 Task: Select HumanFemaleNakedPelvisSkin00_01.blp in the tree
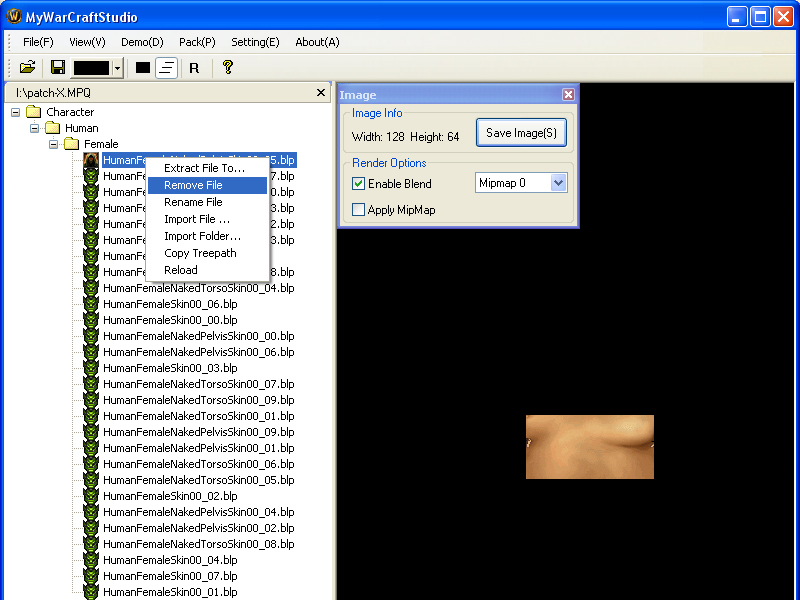click(198, 448)
